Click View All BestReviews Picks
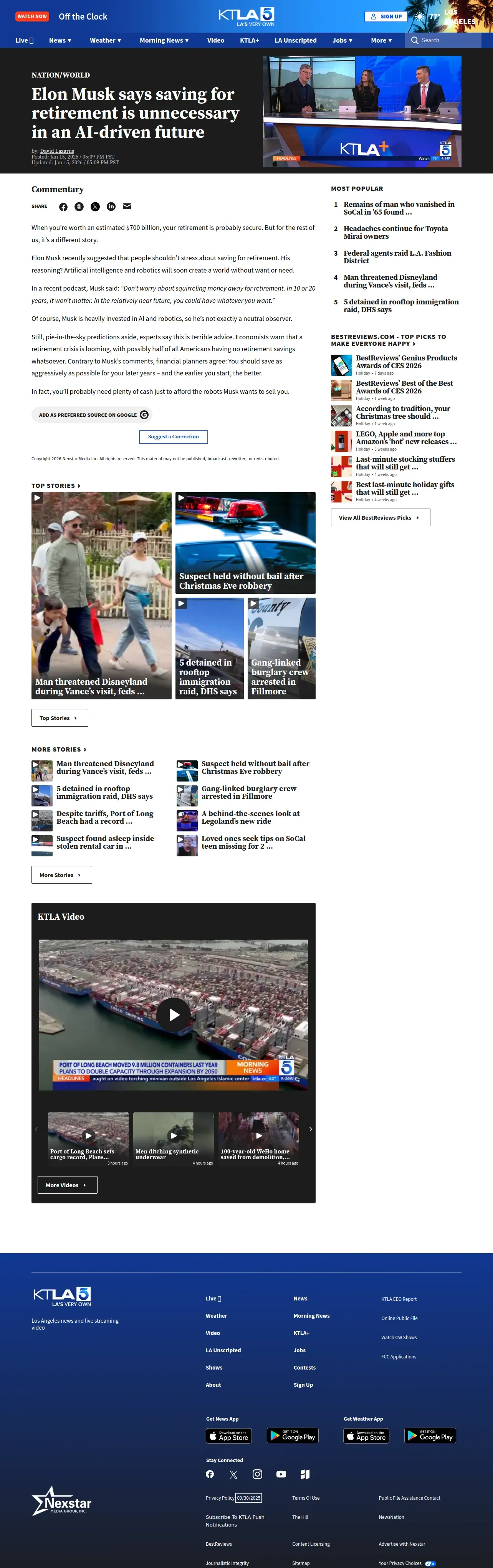 click(381, 517)
